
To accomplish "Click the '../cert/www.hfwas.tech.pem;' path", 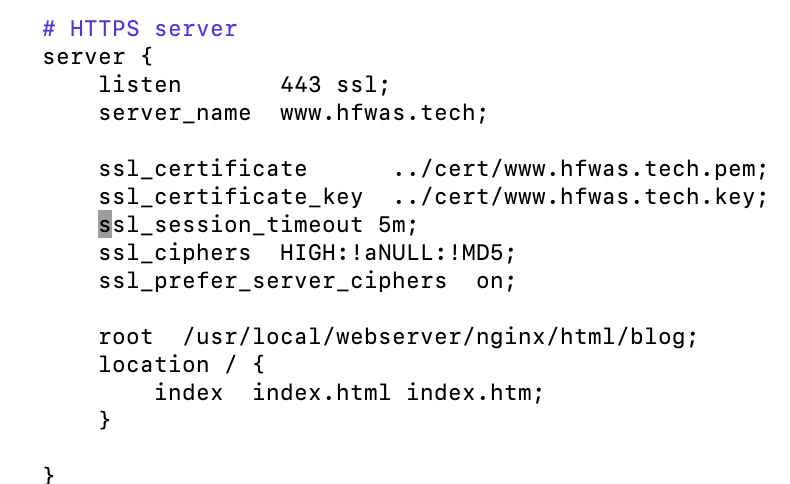I will pos(580,169).
